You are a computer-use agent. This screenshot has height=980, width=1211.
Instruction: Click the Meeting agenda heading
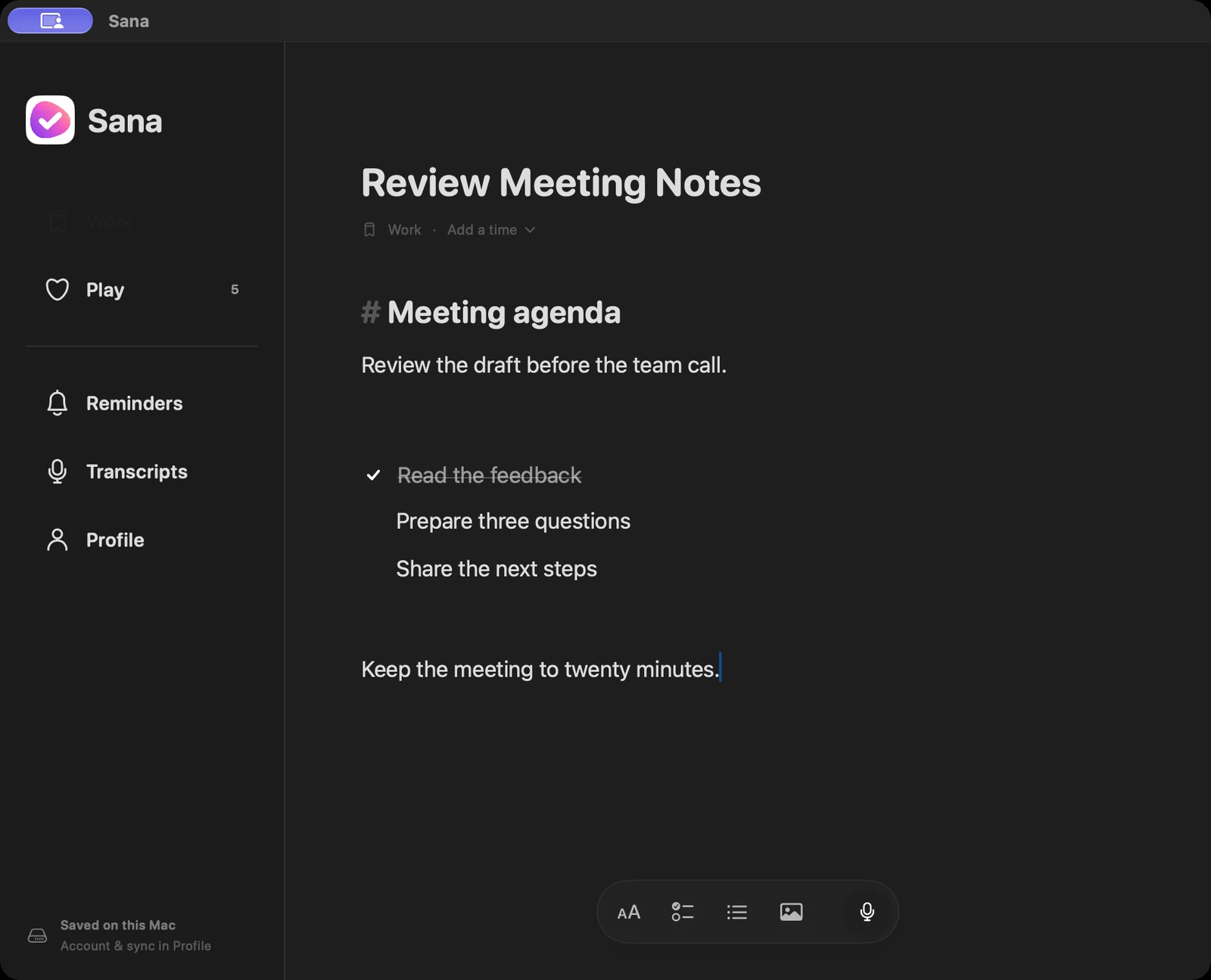coord(503,313)
